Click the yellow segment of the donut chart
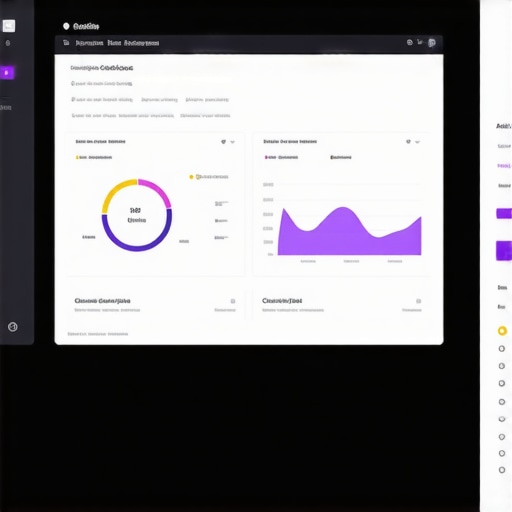512x512 pixels. tap(113, 192)
